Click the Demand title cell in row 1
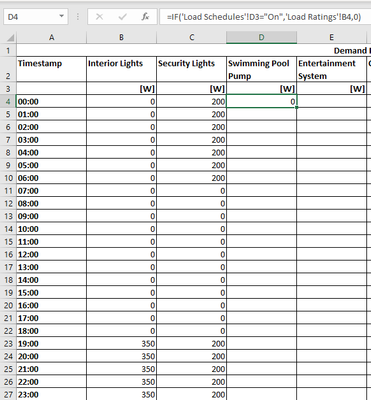Screen dimensions: 371x400 click(194, 51)
